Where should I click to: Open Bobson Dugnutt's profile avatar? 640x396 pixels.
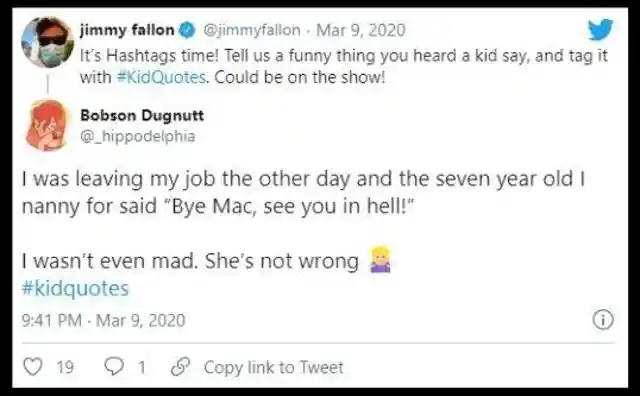[x=47, y=125]
